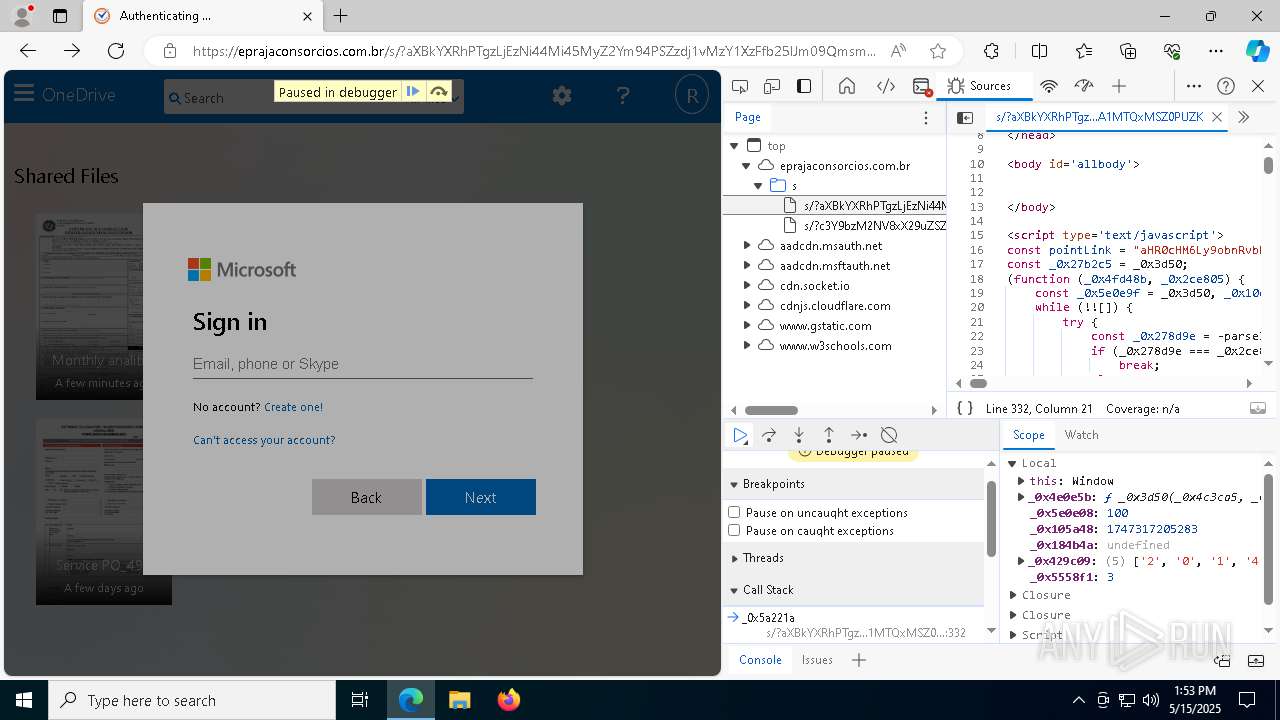Expand aadcdn.msauth.net tree node
The image size is (1280, 720).
point(746,245)
